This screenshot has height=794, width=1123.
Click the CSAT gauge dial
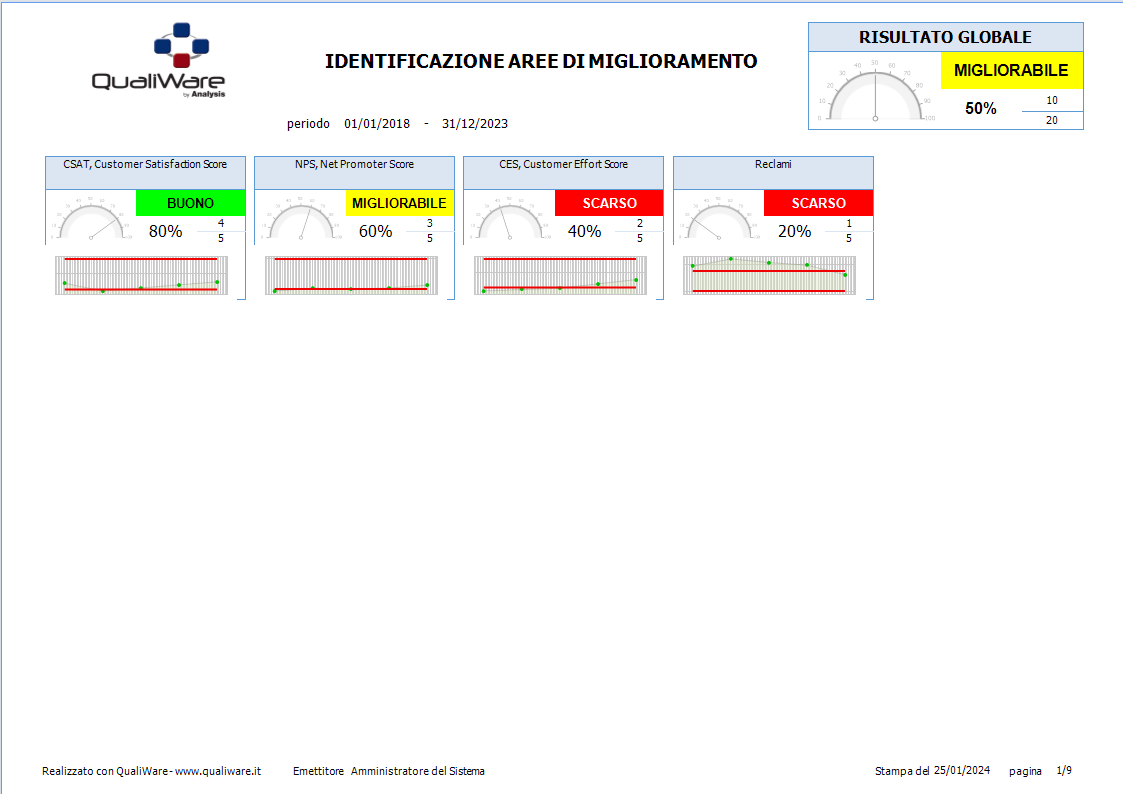point(90,222)
